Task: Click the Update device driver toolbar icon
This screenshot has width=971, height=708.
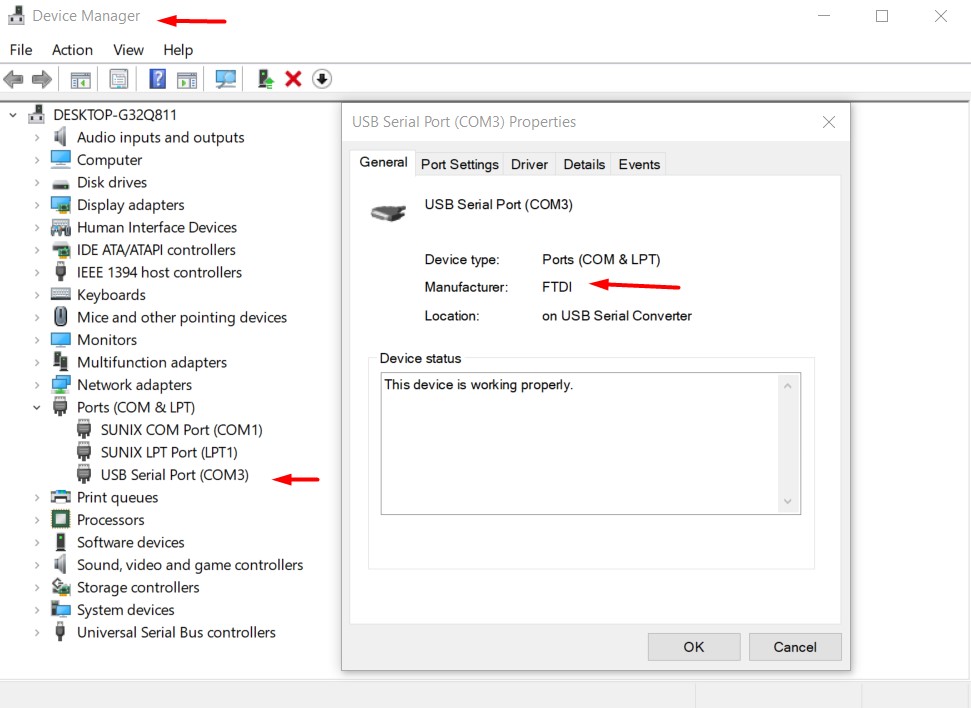Action: coord(265,79)
